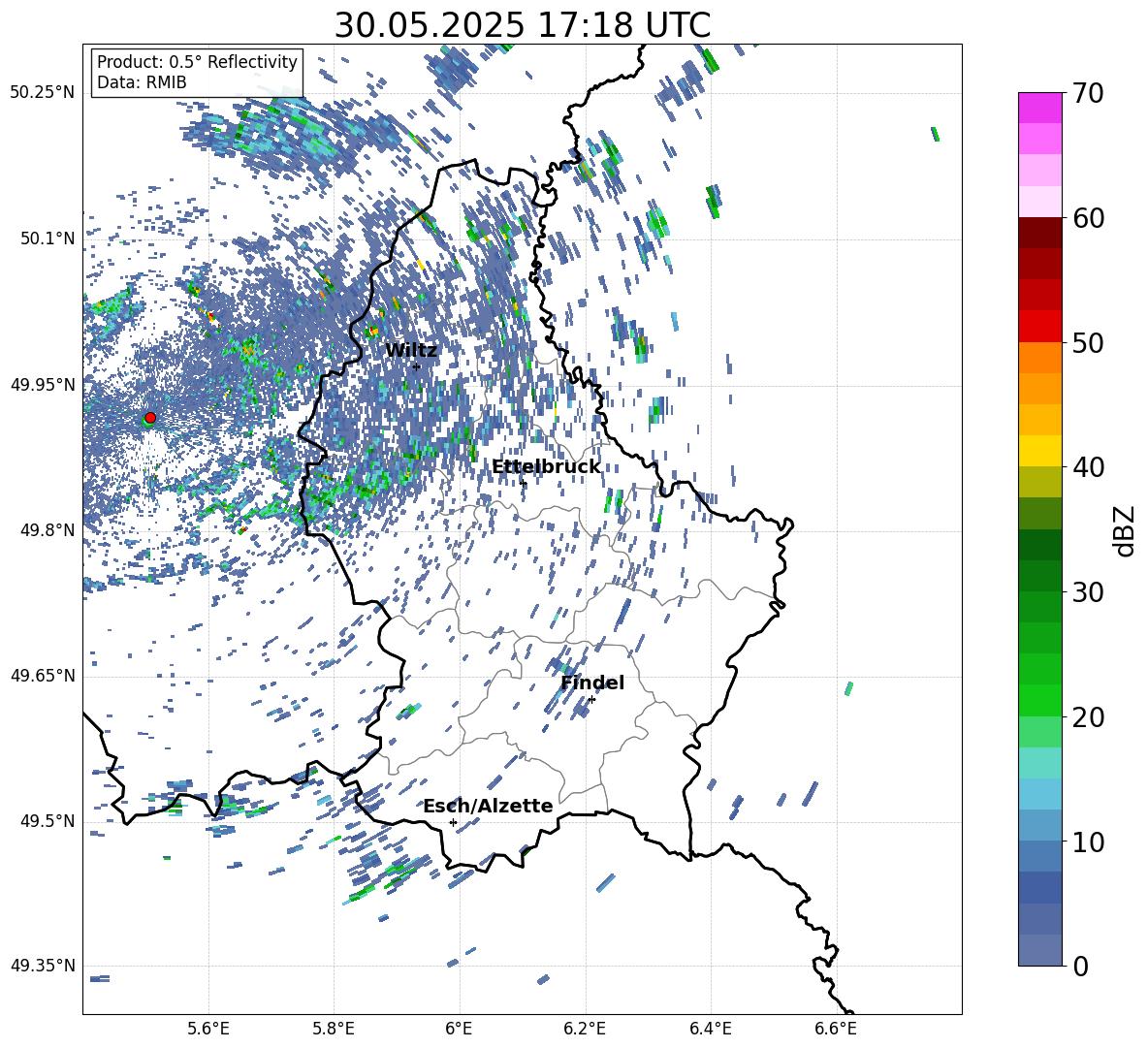Screen dimensions: 1148x1048
Task: Click the 60 dBZ colorbar tick label
Action: coord(1088,218)
